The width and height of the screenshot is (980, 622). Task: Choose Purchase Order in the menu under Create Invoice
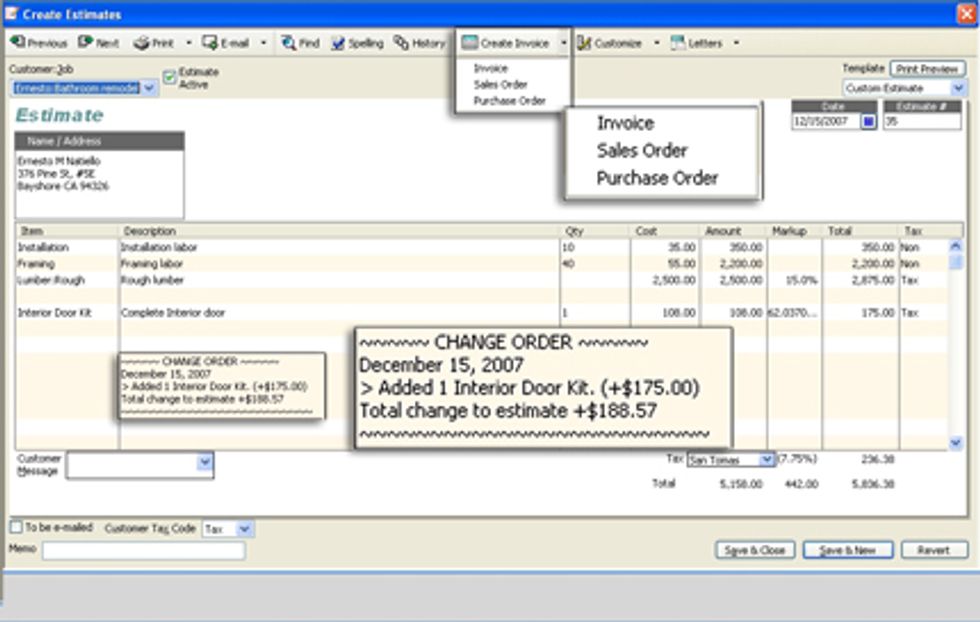point(509,101)
